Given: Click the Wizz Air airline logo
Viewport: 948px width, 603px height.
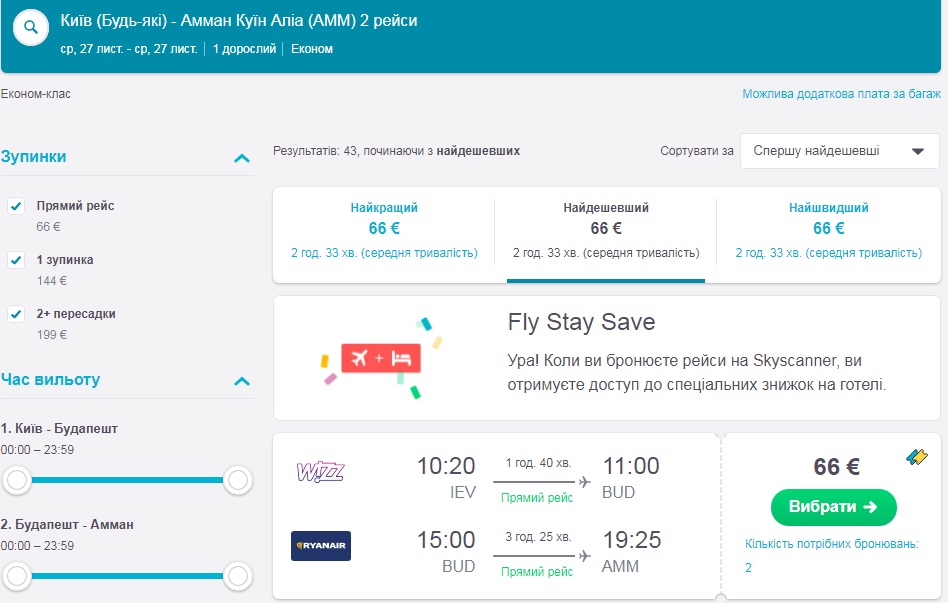Looking at the screenshot, I should [x=320, y=471].
